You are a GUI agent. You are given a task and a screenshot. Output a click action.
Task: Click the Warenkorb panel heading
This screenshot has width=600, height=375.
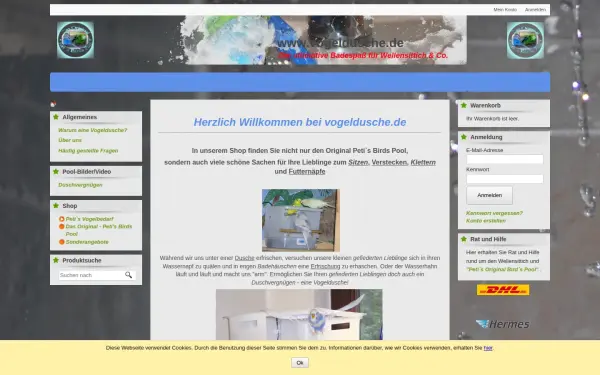(485, 105)
